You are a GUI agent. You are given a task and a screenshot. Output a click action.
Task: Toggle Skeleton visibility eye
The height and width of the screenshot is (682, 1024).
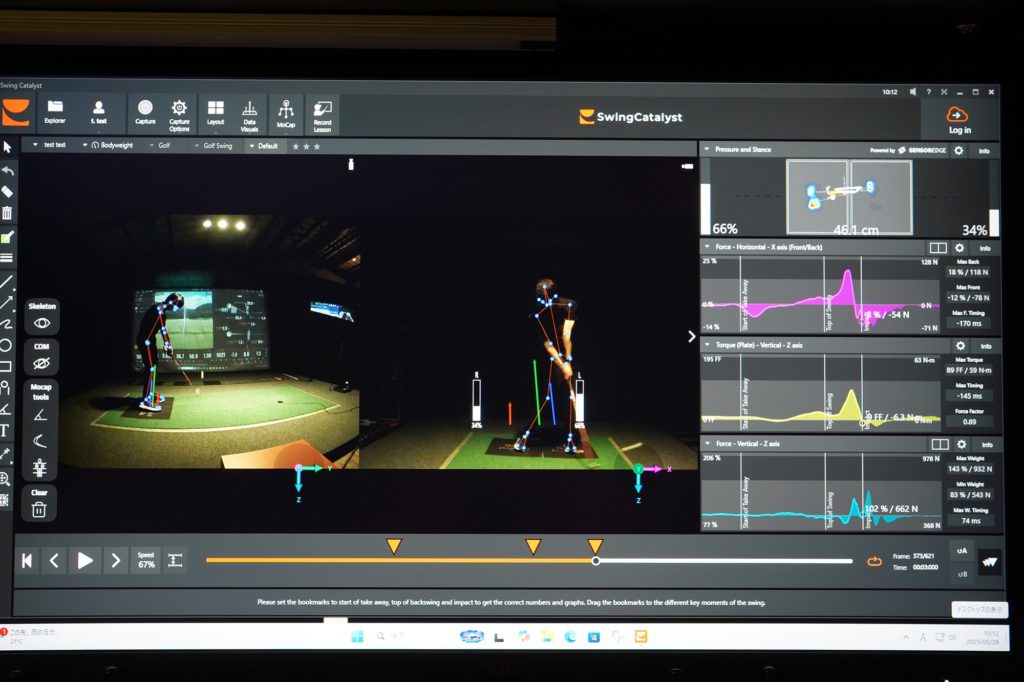click(41, 323)
